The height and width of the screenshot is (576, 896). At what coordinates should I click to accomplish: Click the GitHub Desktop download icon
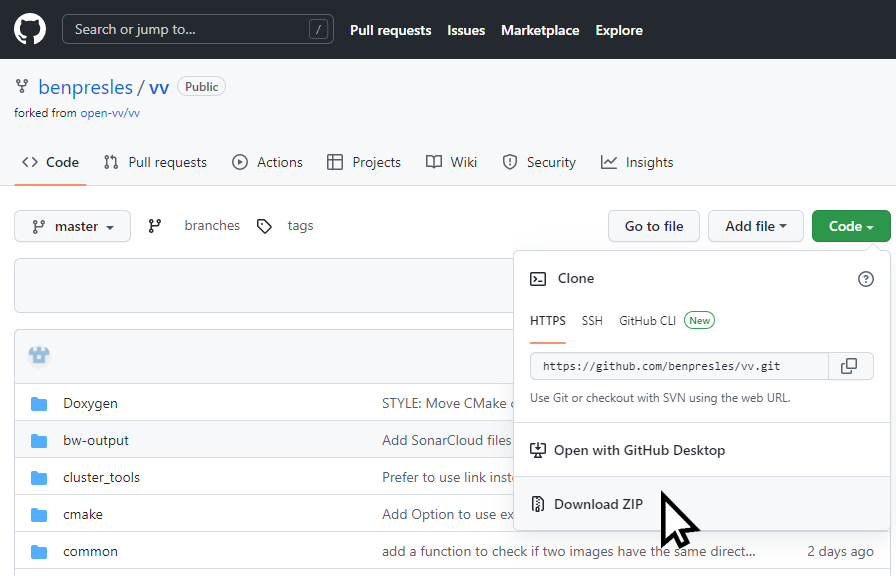pyautogui.click(x=538, y=450)
